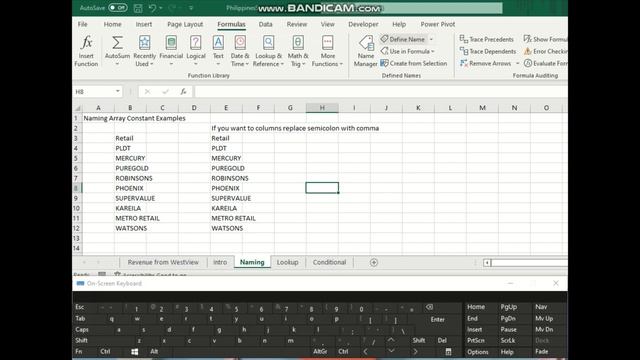Switch to the Page Layout tab
This screenshot has height=360, width=640.
[185, 24]
